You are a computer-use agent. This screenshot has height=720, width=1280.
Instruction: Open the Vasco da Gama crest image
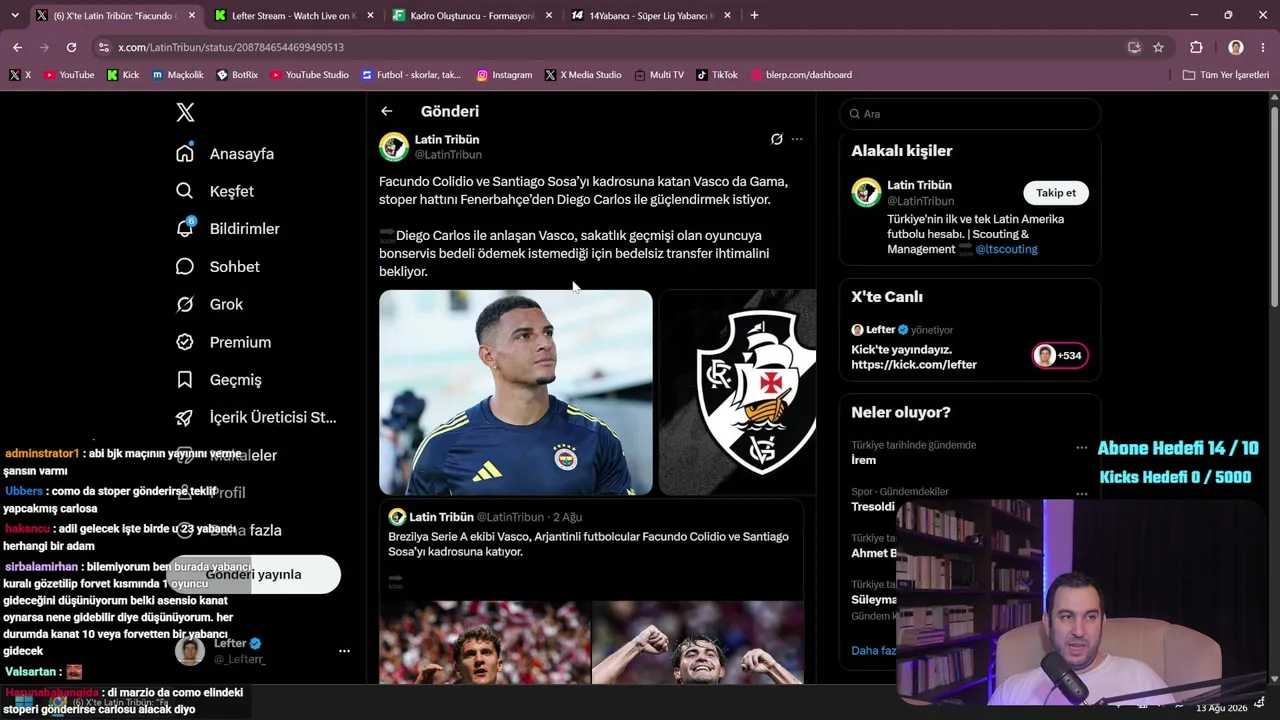[738, 392]
